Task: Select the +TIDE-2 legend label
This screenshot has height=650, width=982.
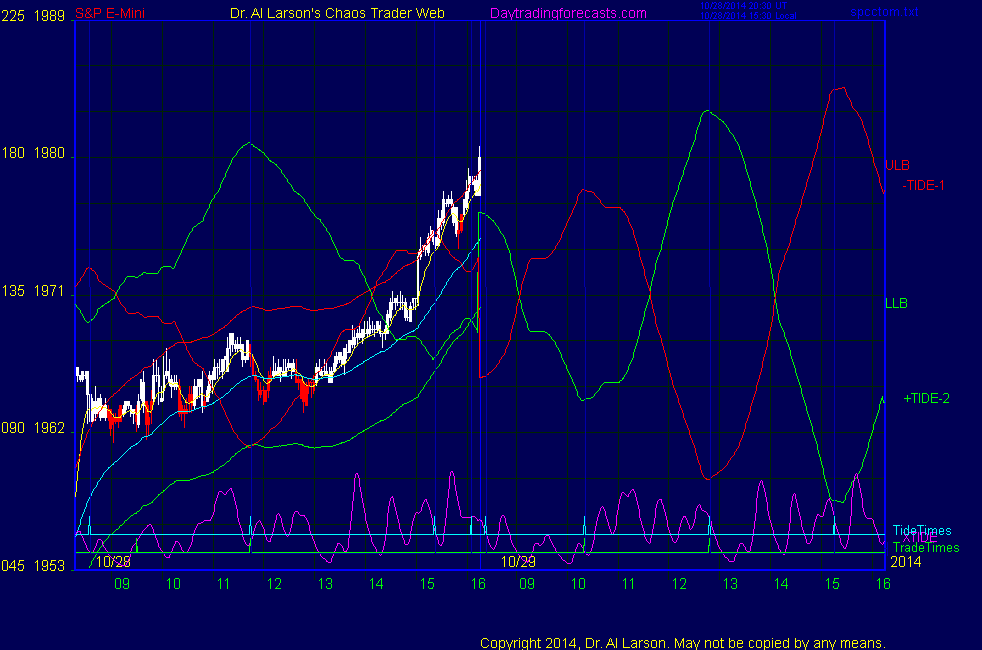Action: pos(926,398)
